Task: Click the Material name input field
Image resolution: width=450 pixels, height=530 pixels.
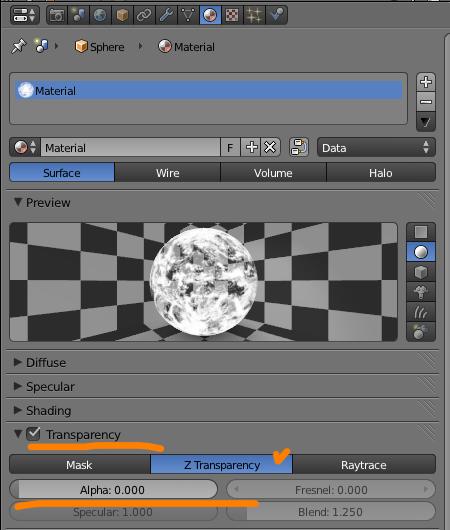Action: click(x=131, y=148)
